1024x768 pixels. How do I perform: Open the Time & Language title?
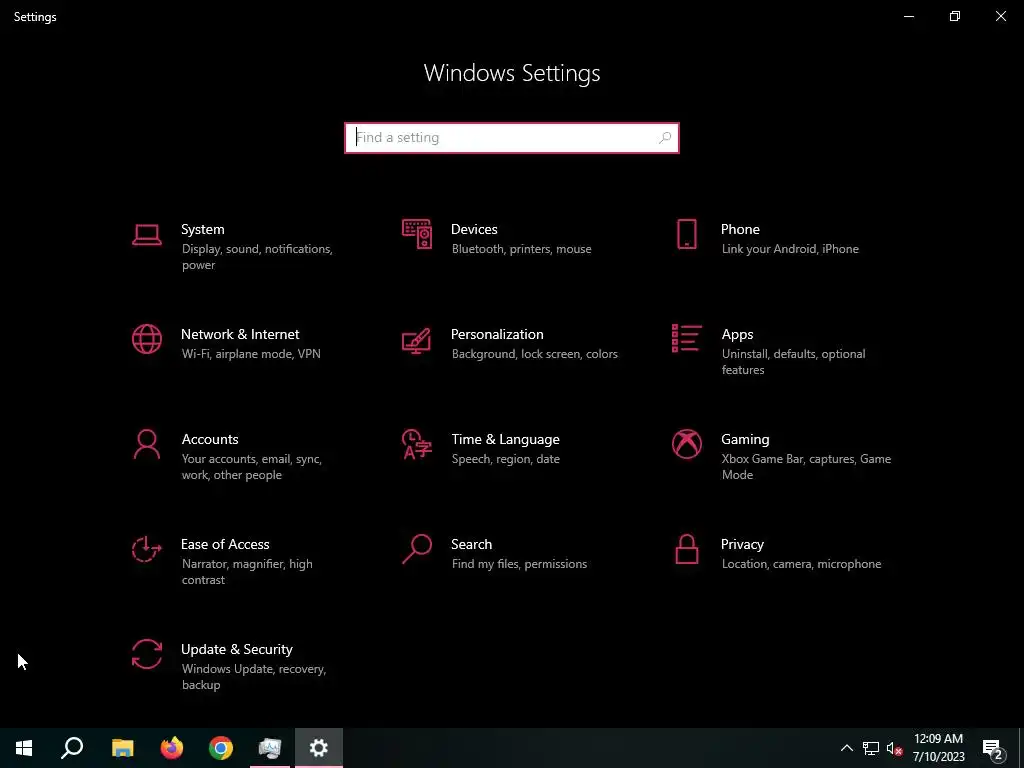coord(505,440)
